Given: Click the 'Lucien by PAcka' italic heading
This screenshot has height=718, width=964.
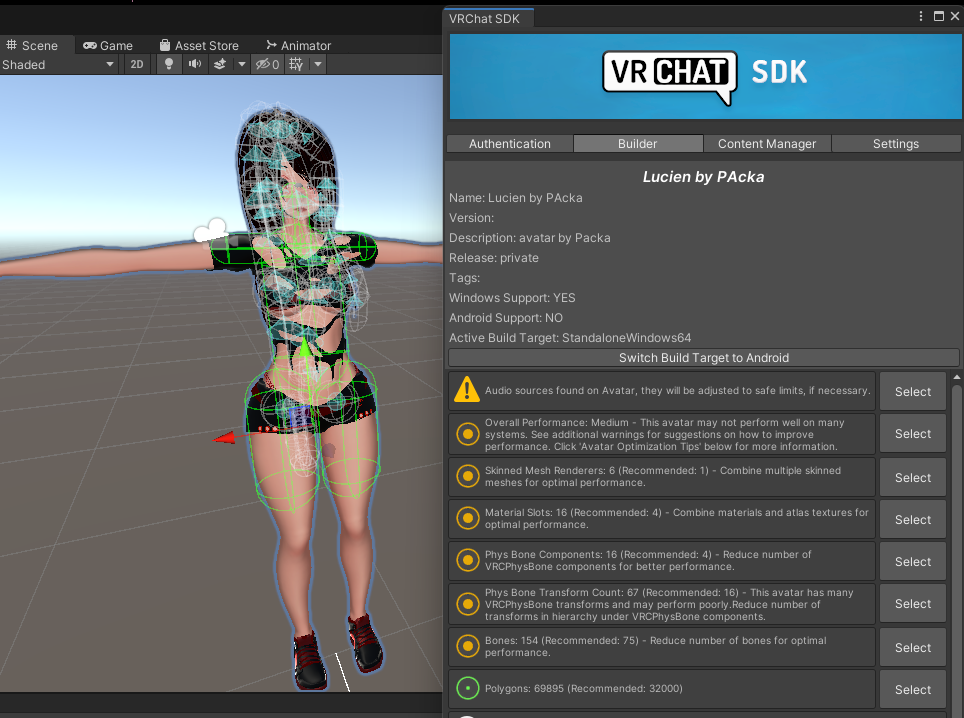Looking at the screenshot, I should [x=703, y=177].
